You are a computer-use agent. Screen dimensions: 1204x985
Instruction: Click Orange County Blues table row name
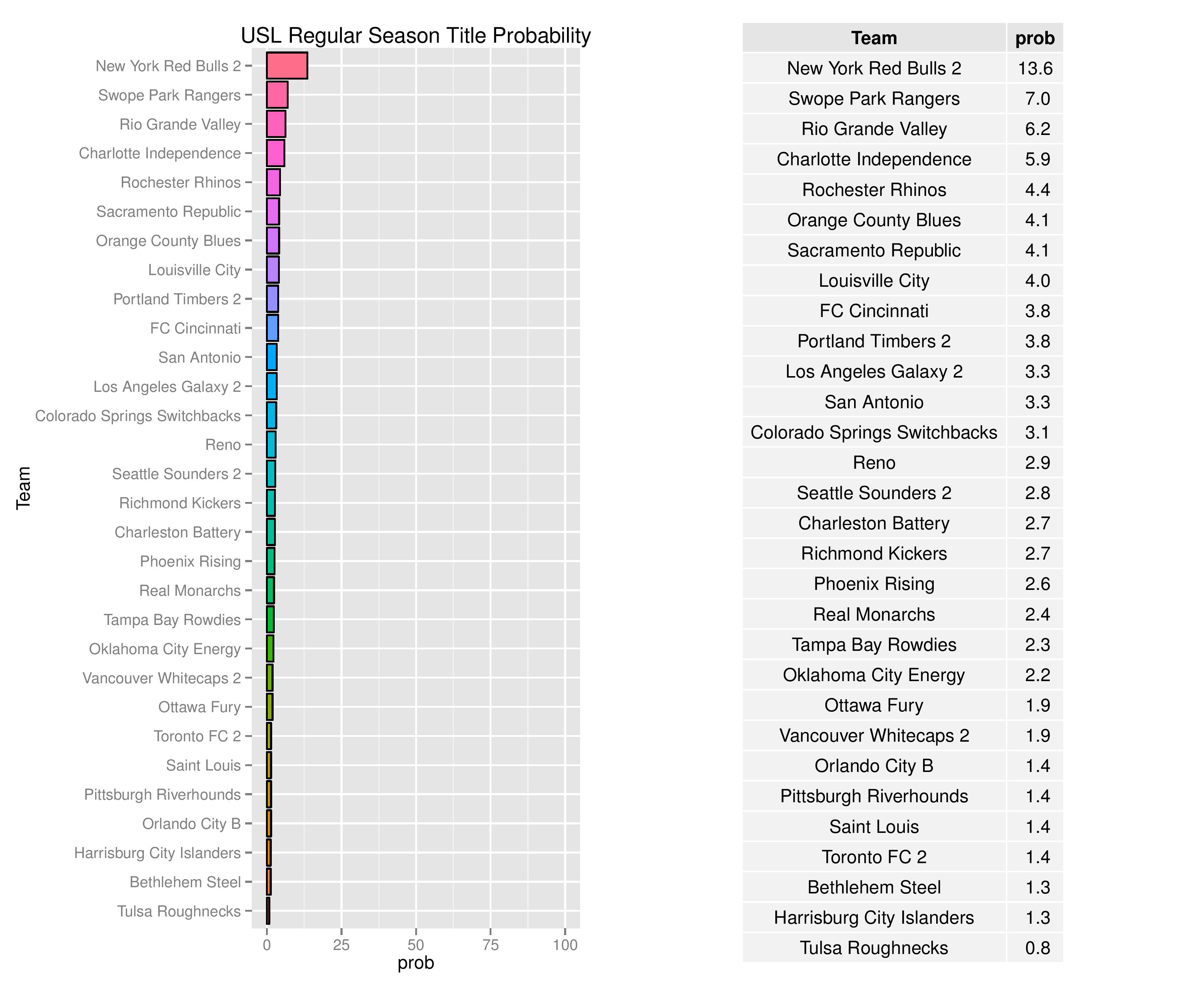pyautogui.click(x=874, y=220)
